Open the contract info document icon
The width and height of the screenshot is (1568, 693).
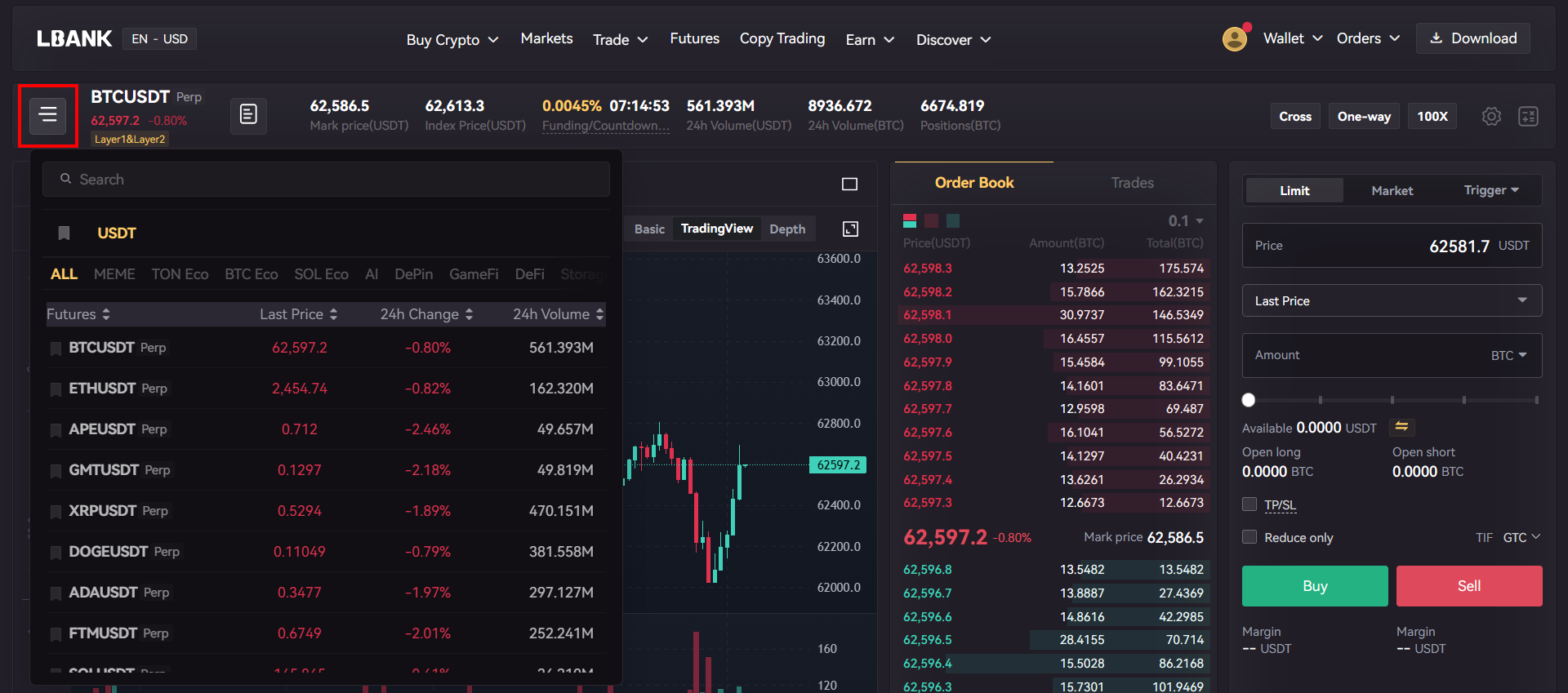click(248, 115)
